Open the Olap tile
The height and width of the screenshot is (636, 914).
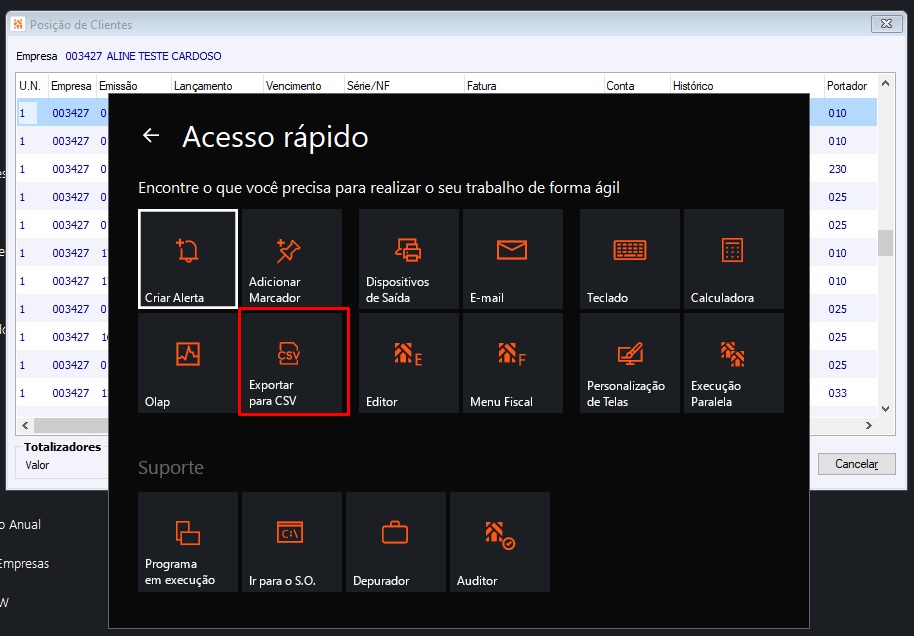point(188,363)
